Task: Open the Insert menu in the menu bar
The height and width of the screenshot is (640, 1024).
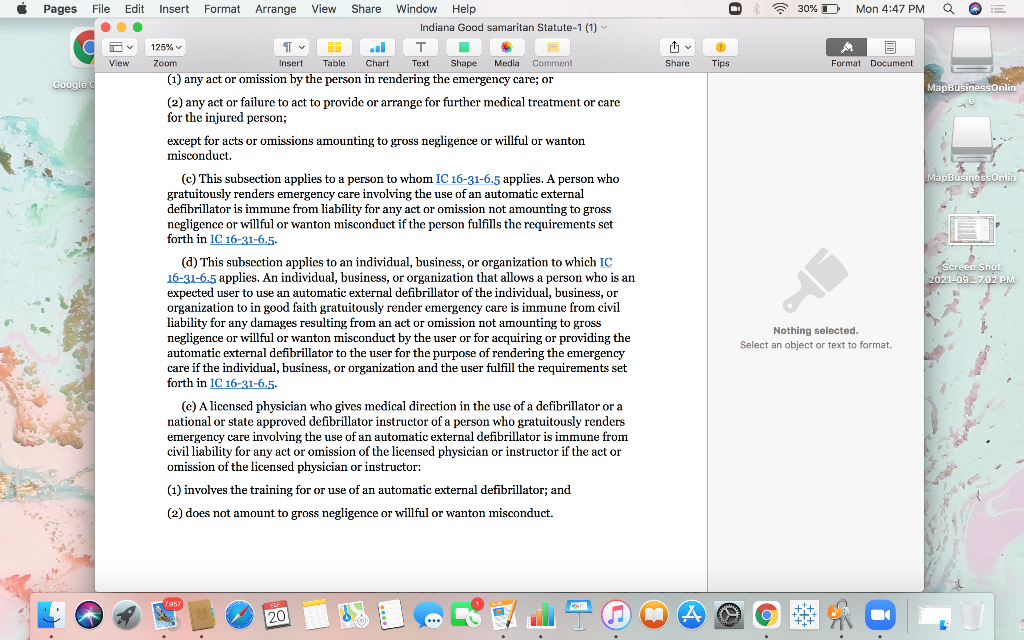Action: click(x=174, y=8)
